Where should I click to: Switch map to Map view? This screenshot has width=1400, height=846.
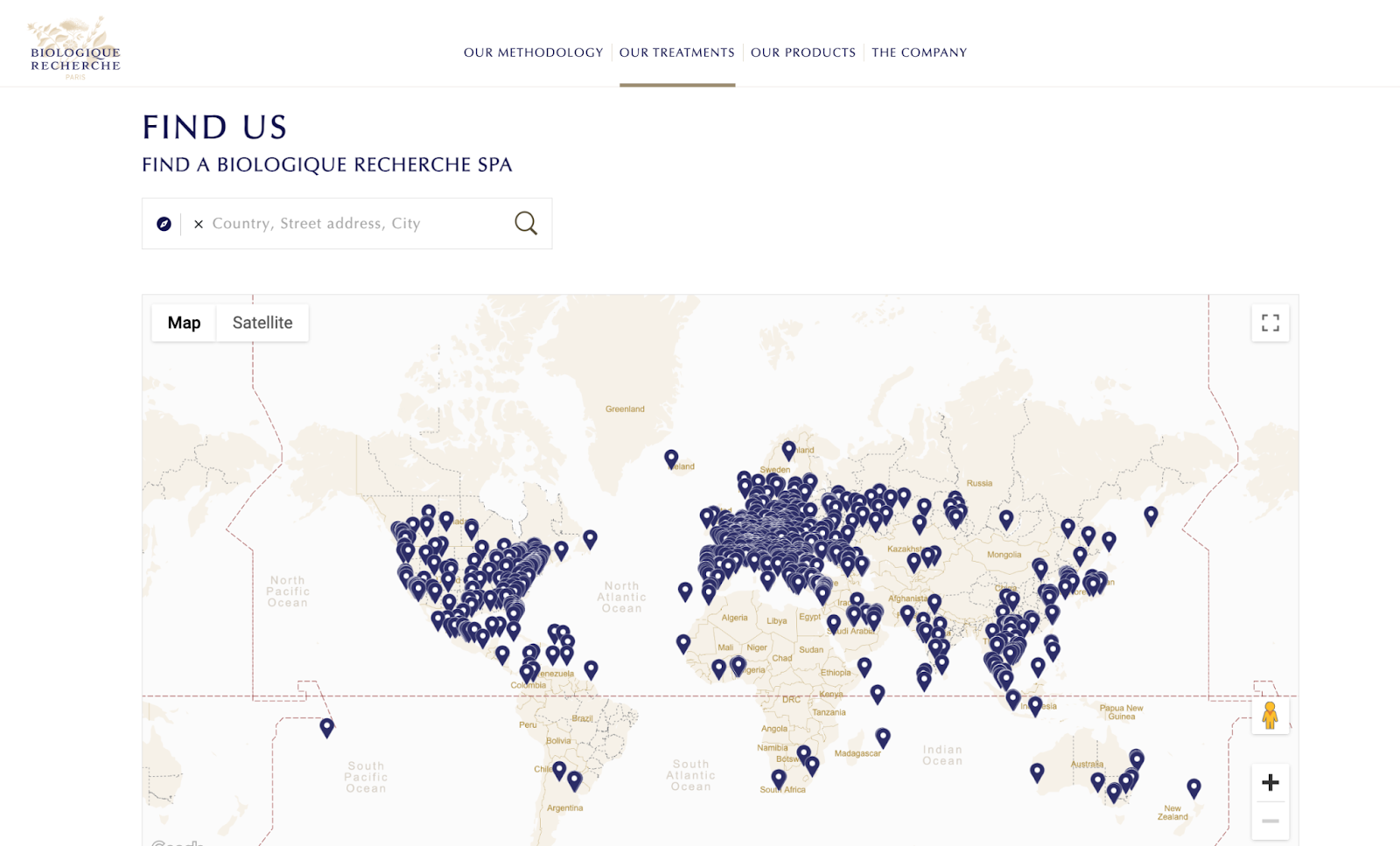[x=184, y=323]
